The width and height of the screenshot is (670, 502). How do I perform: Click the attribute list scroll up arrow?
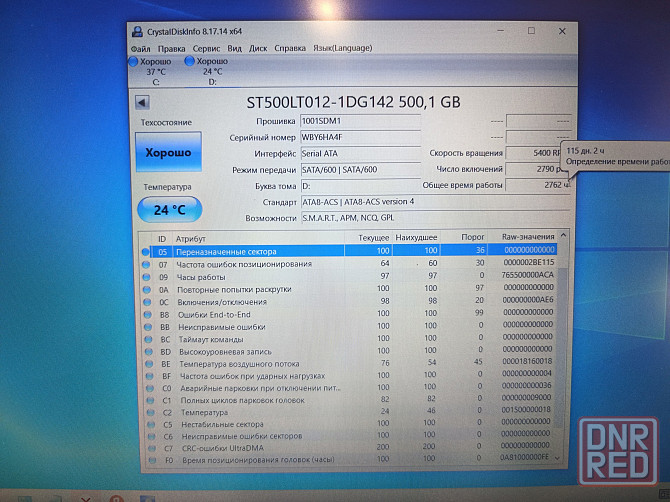click(x=563, y=235)
